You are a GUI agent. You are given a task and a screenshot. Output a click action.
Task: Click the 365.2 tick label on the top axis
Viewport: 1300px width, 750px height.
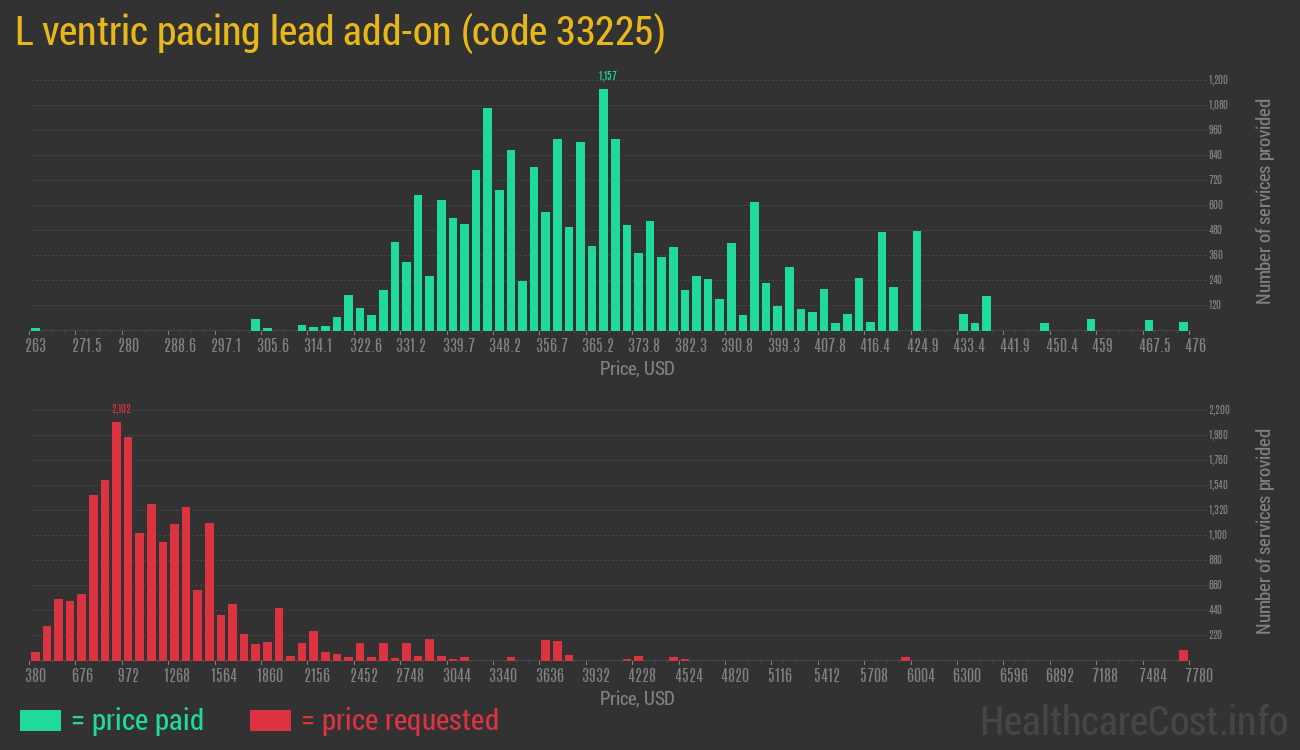pos(598,346)
